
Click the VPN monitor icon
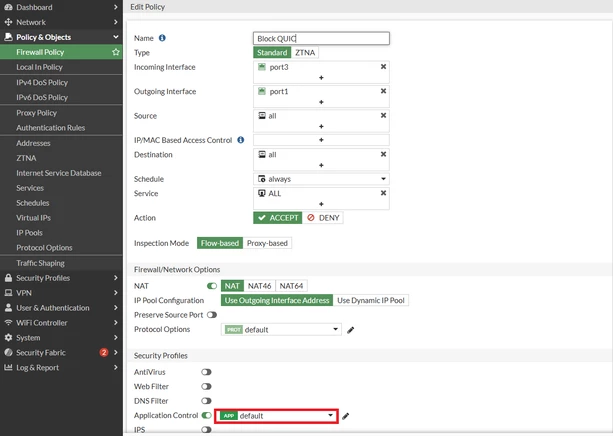(8, 292)
